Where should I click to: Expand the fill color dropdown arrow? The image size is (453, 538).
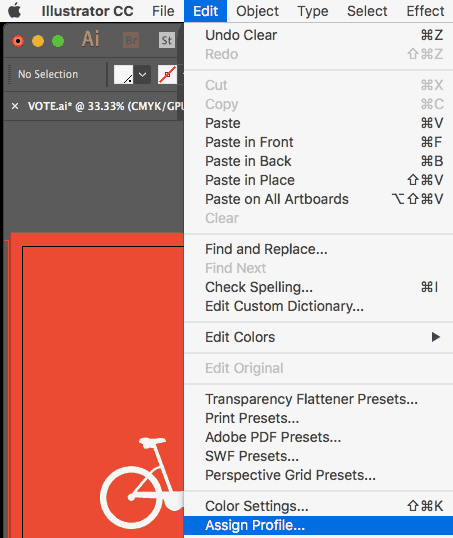coord(142,74)
